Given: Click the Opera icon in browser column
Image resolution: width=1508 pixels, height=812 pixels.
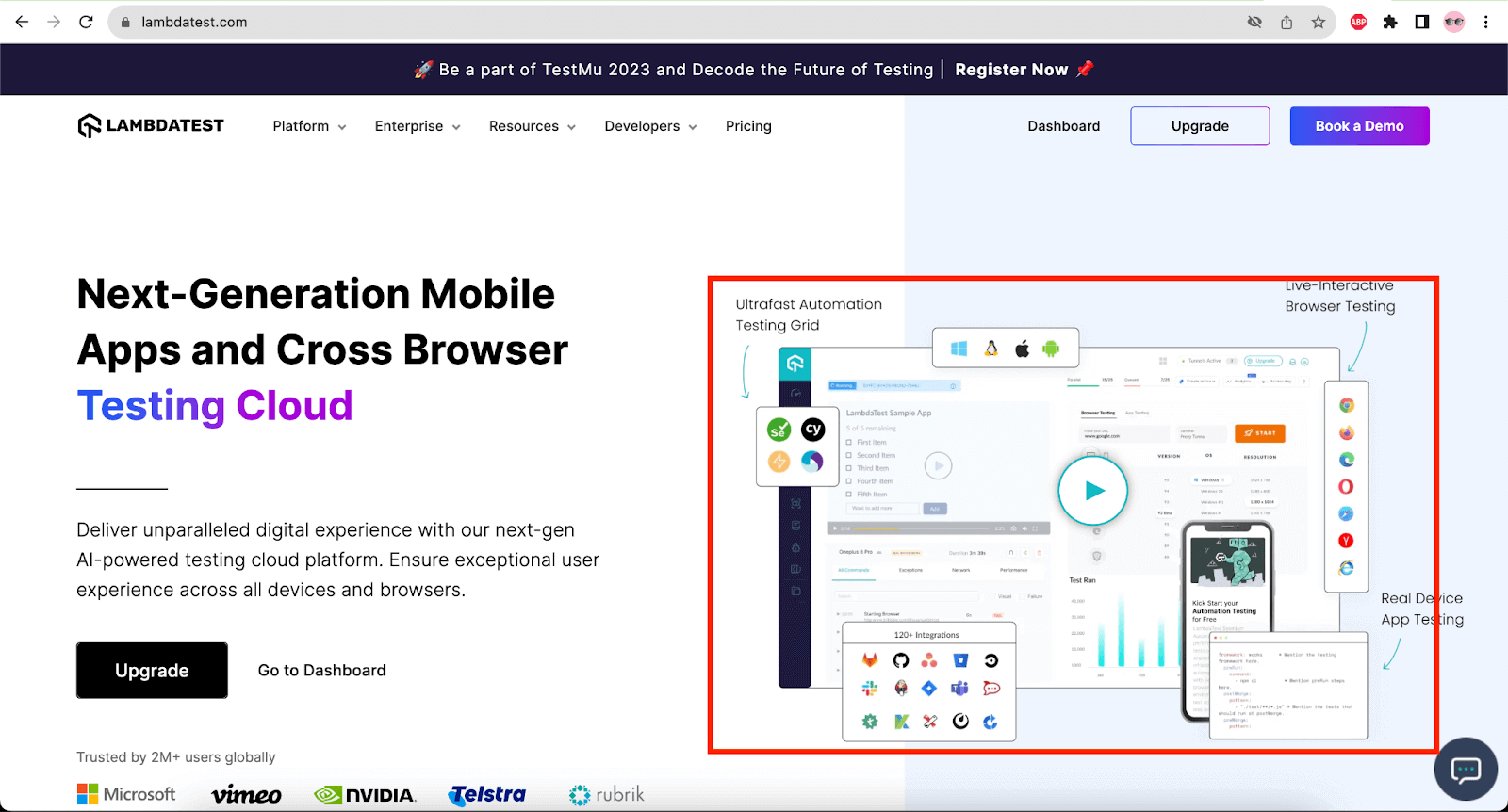Looking at the screenshot, I should point(1346,487).
